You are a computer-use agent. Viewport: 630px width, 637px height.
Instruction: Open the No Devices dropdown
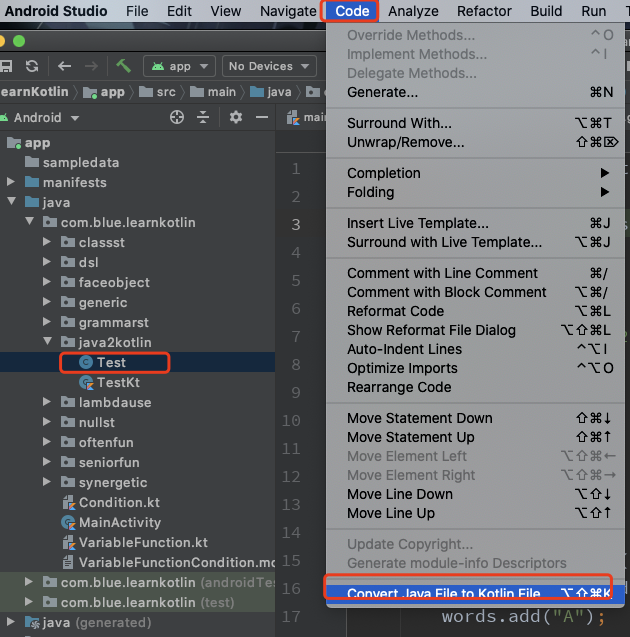click(x=269, y=66)
